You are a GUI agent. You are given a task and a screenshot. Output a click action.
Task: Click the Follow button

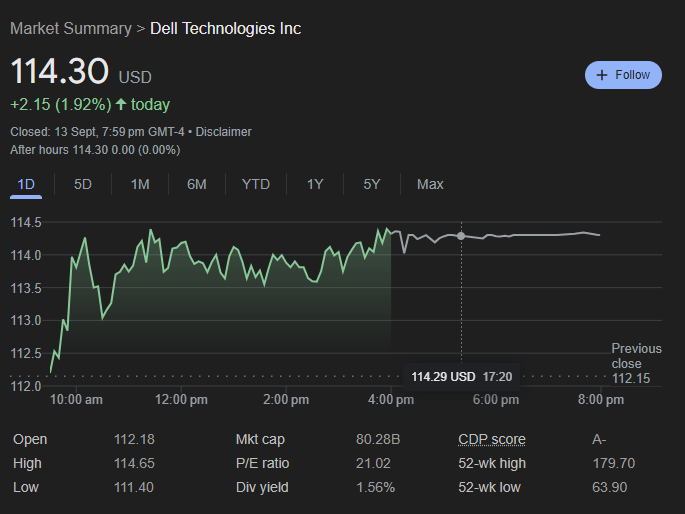coord(623,75)
